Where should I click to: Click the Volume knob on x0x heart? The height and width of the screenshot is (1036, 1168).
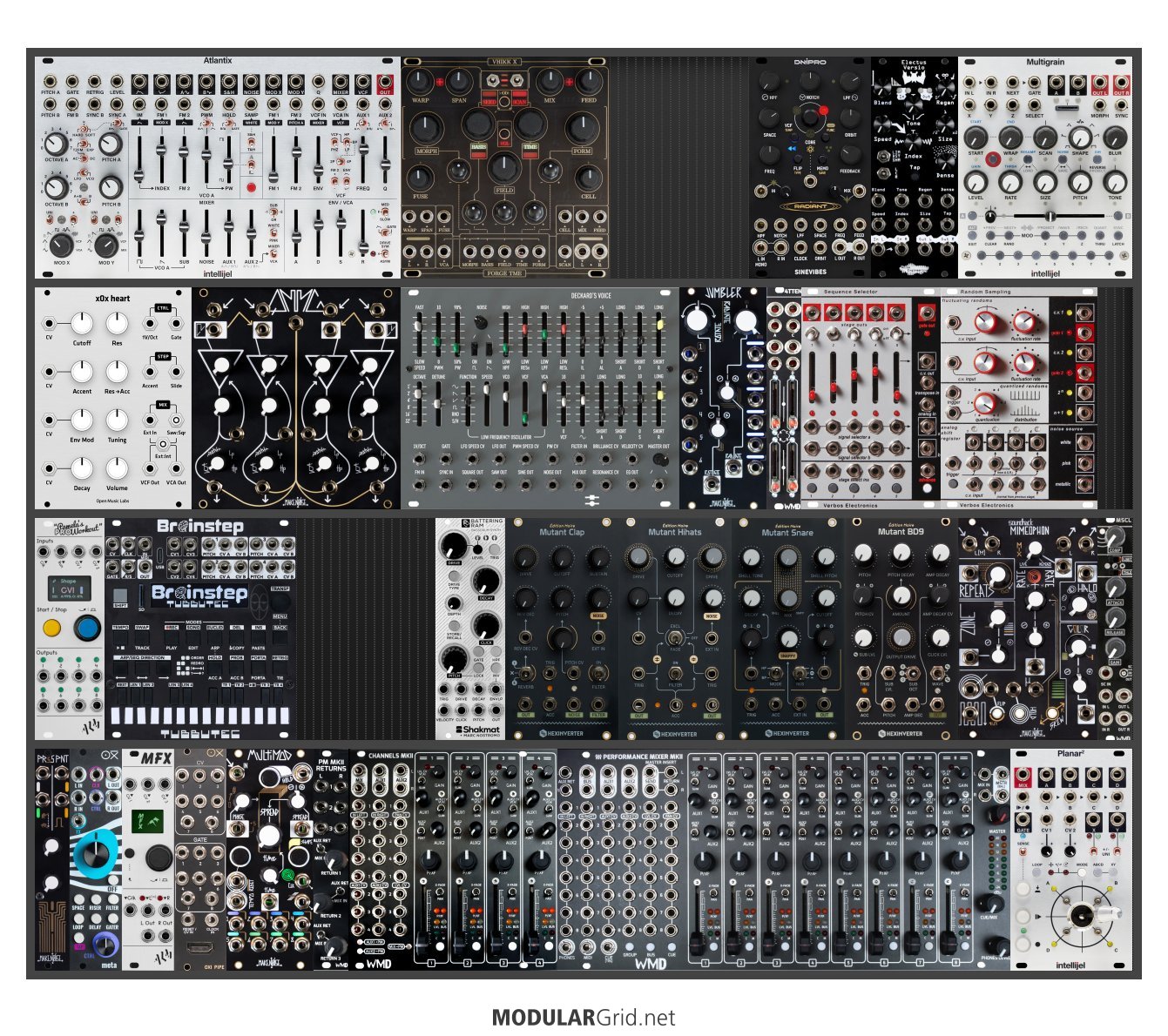coord(117,470)
